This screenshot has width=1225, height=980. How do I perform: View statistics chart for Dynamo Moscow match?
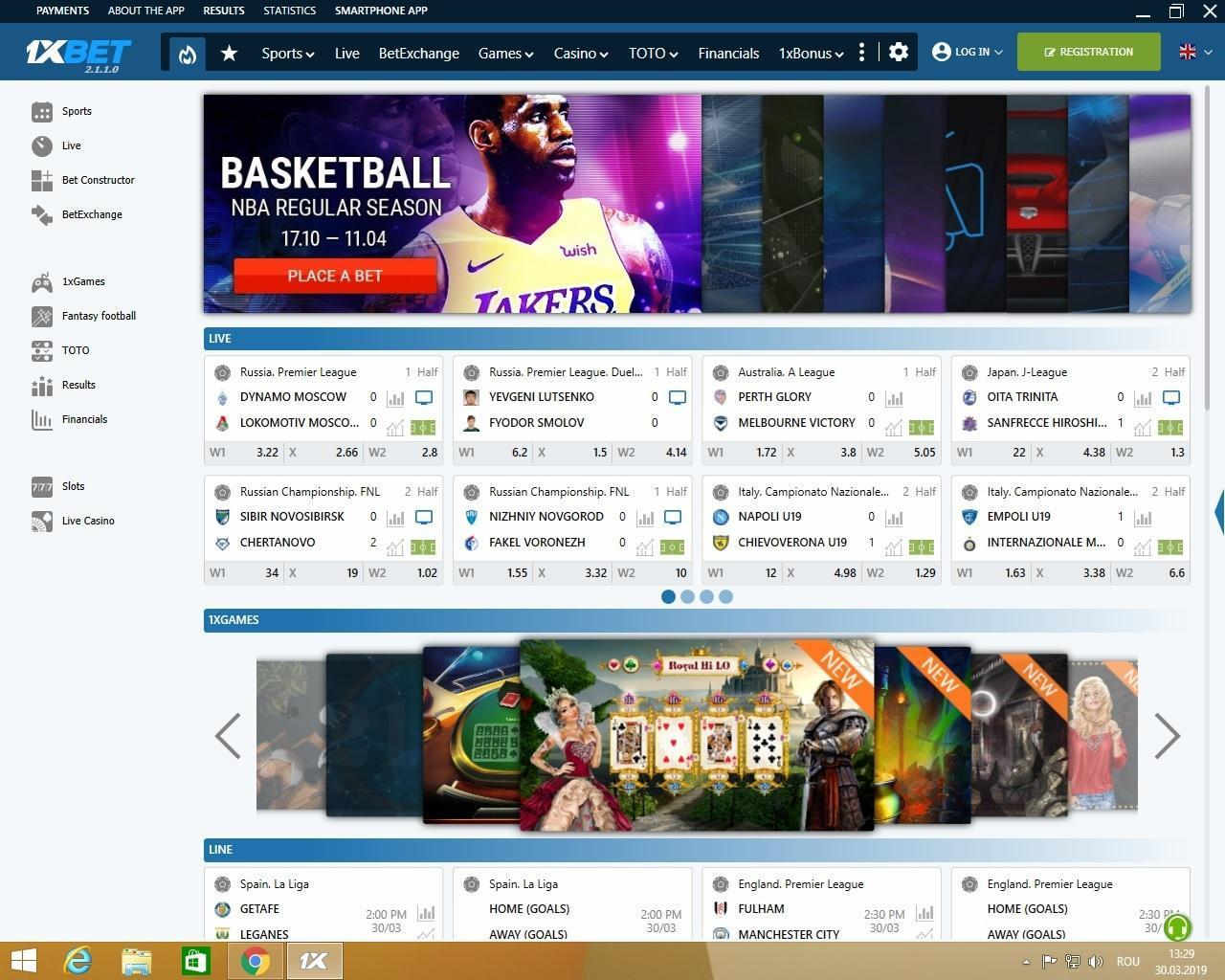point(396,399)
